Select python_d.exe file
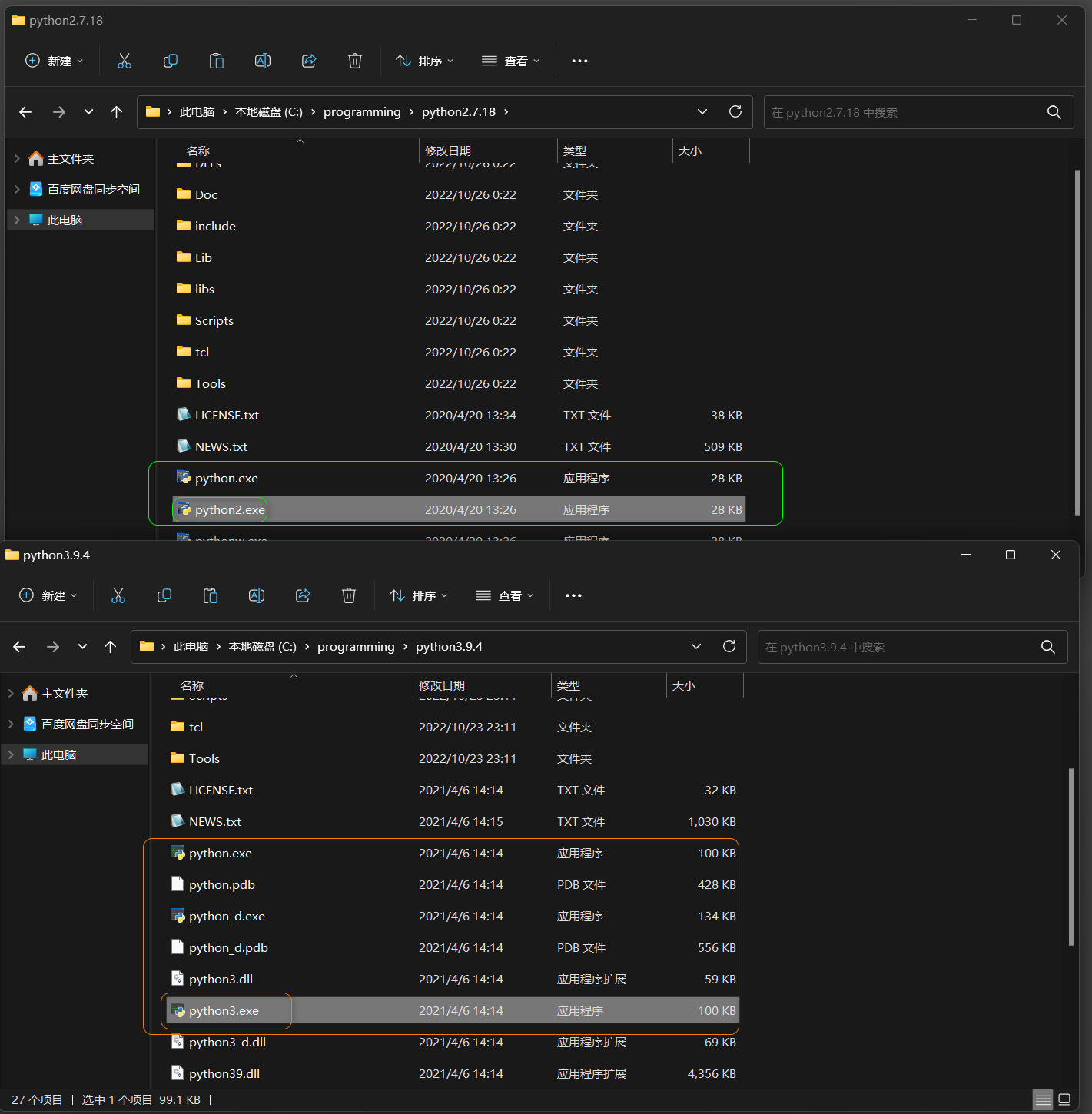The height and width of the screenshot is (1114, 1092). tap(453, 916)
